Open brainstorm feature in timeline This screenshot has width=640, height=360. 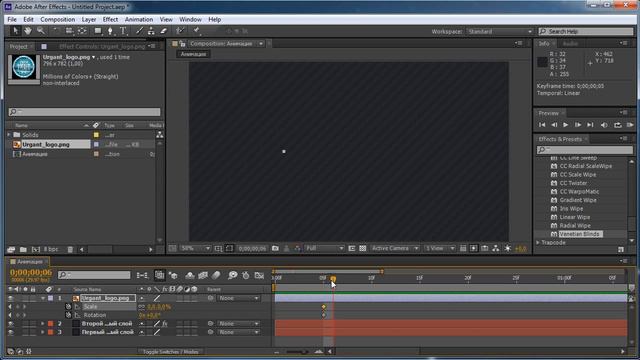[x=233, y=276]
